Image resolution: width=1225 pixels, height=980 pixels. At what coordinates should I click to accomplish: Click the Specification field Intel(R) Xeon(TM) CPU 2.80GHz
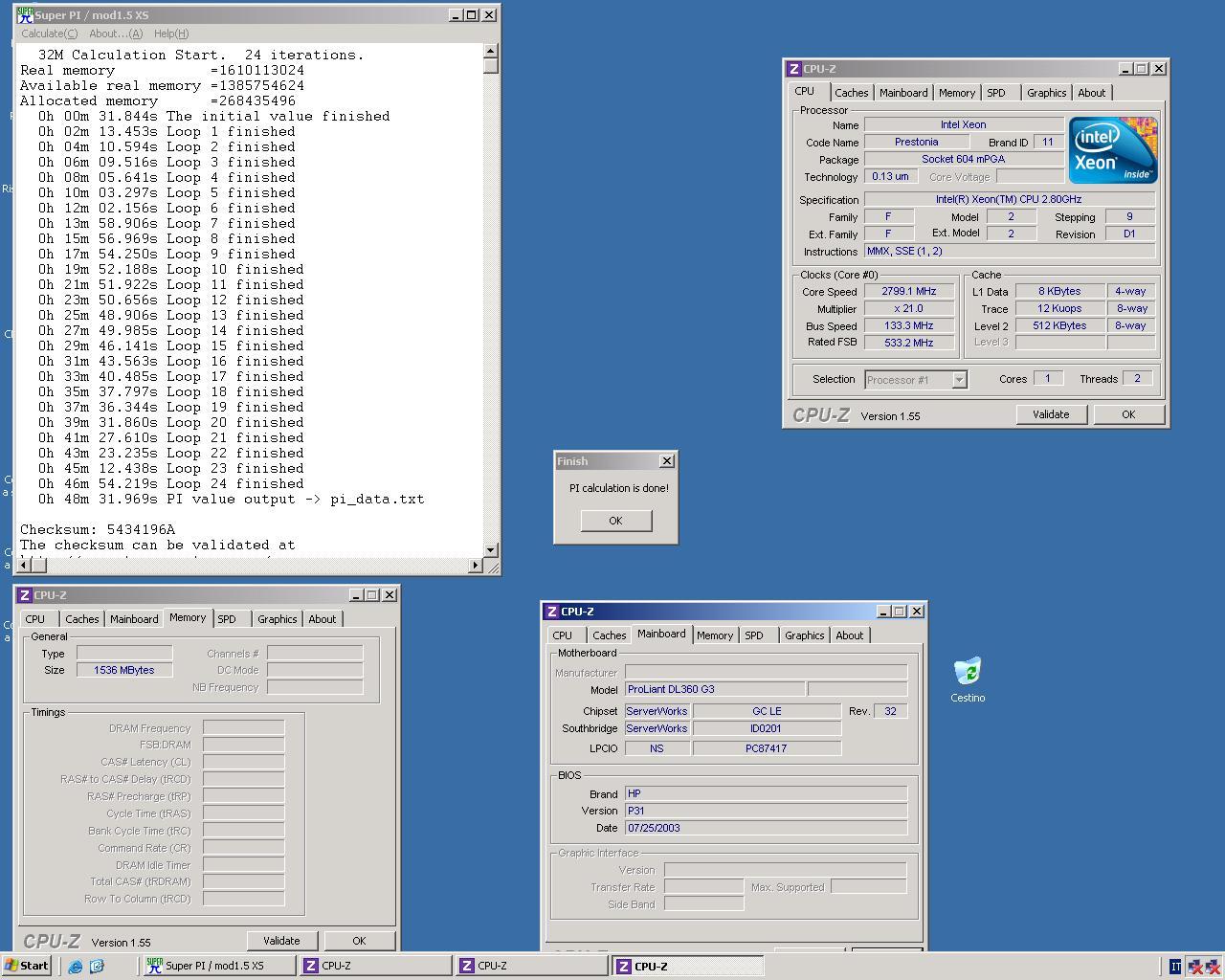pyautogui.click(x=1009, y=199)
